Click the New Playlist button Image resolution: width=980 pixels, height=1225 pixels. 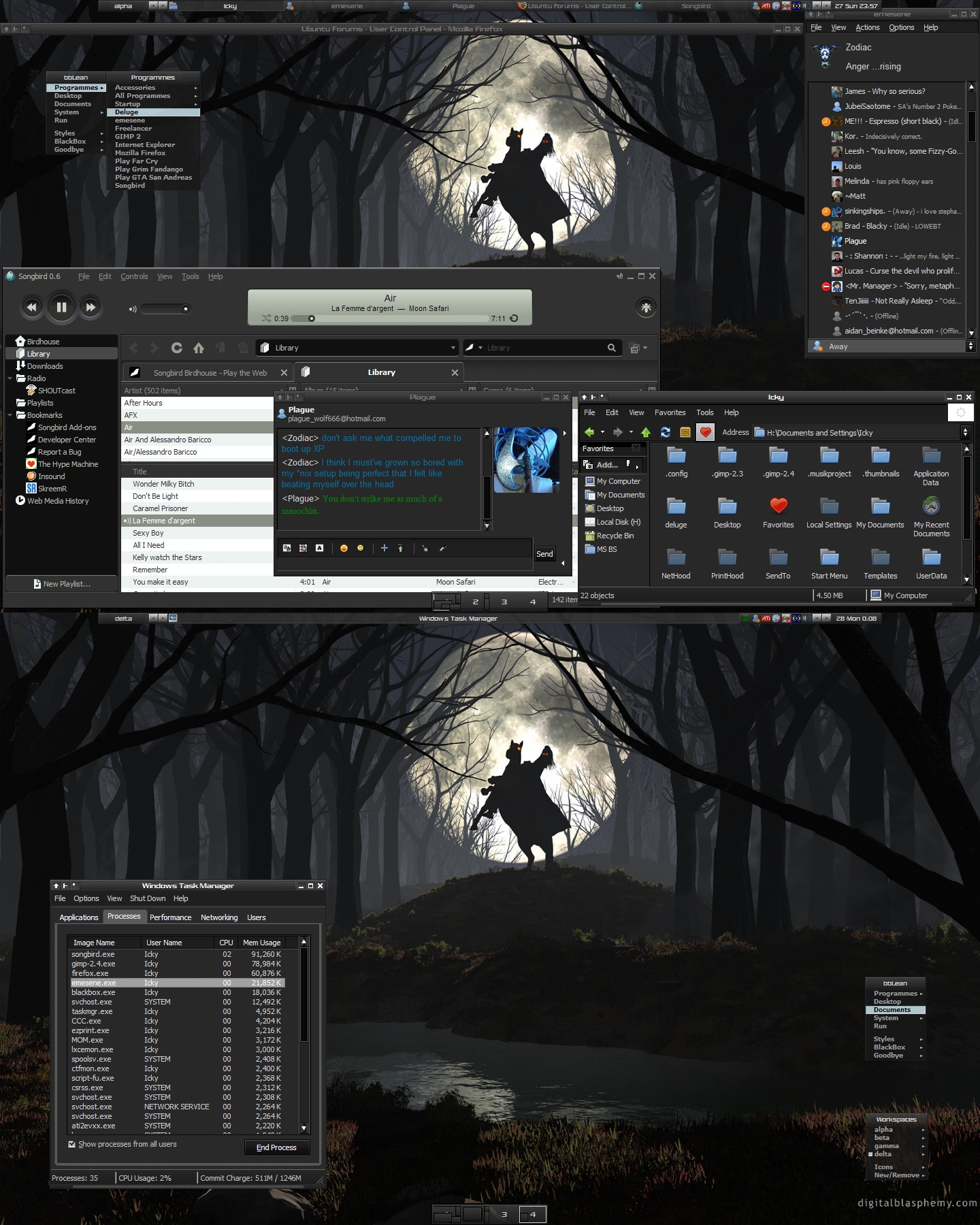61,584
